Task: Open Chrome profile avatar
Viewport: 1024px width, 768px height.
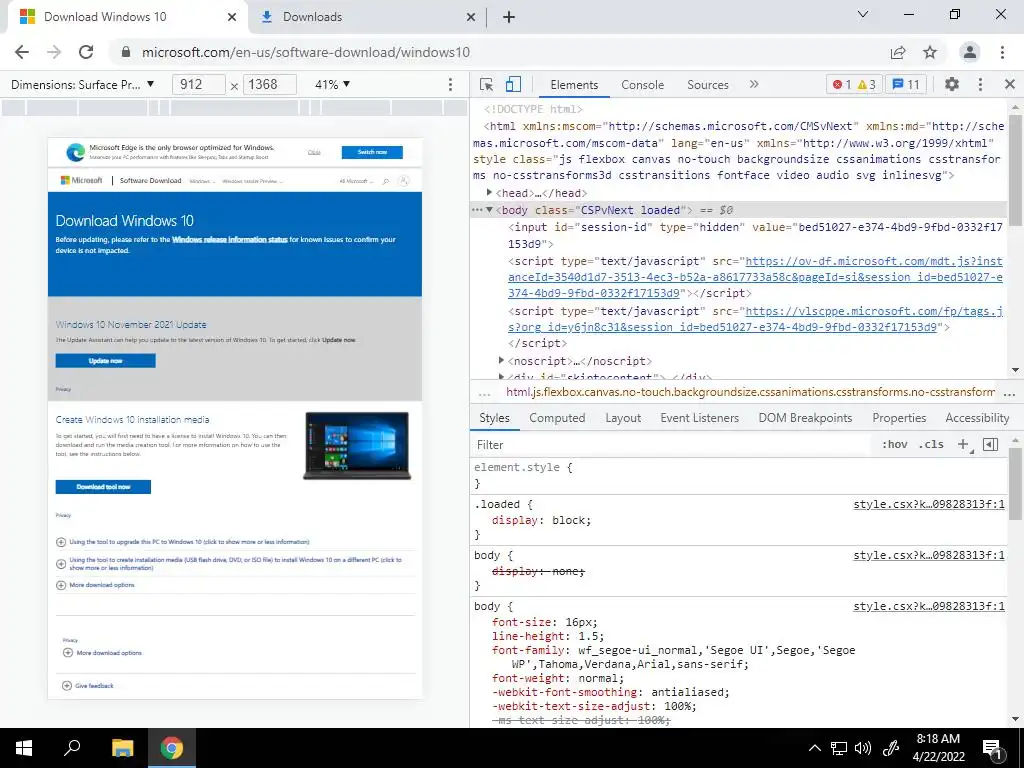Action: coord(970,52)
